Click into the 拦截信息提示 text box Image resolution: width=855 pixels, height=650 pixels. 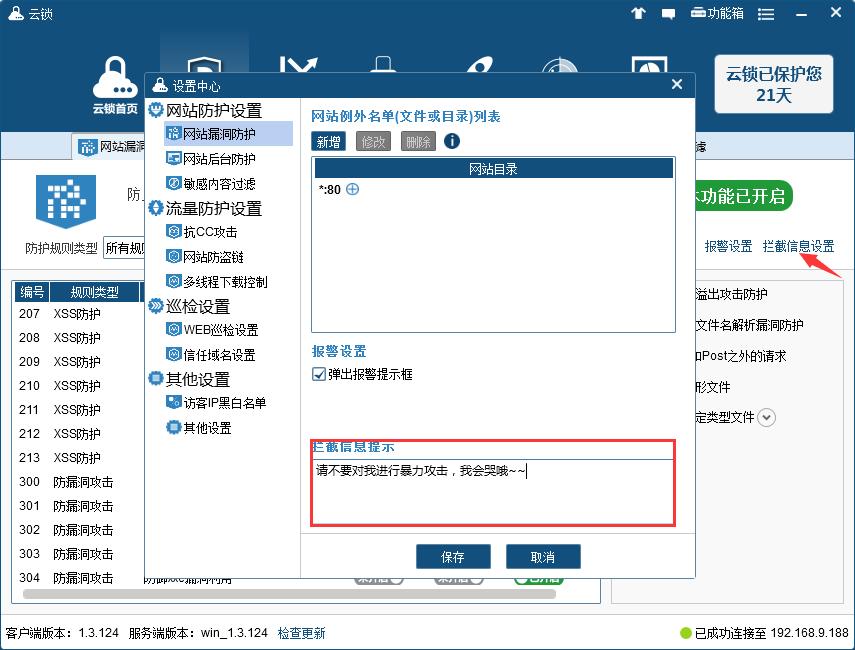point(493,491)
